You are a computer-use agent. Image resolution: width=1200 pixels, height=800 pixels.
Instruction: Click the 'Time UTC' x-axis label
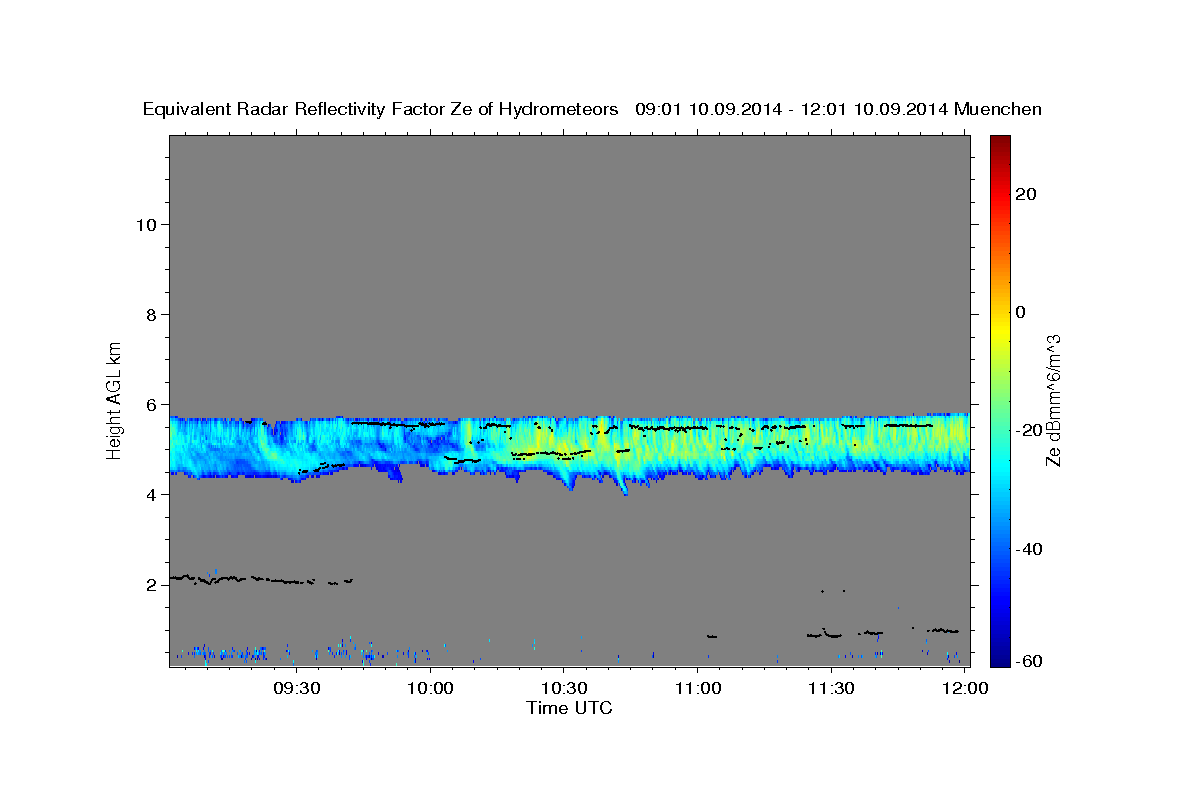pyautogui.click(x=569, y=708)
